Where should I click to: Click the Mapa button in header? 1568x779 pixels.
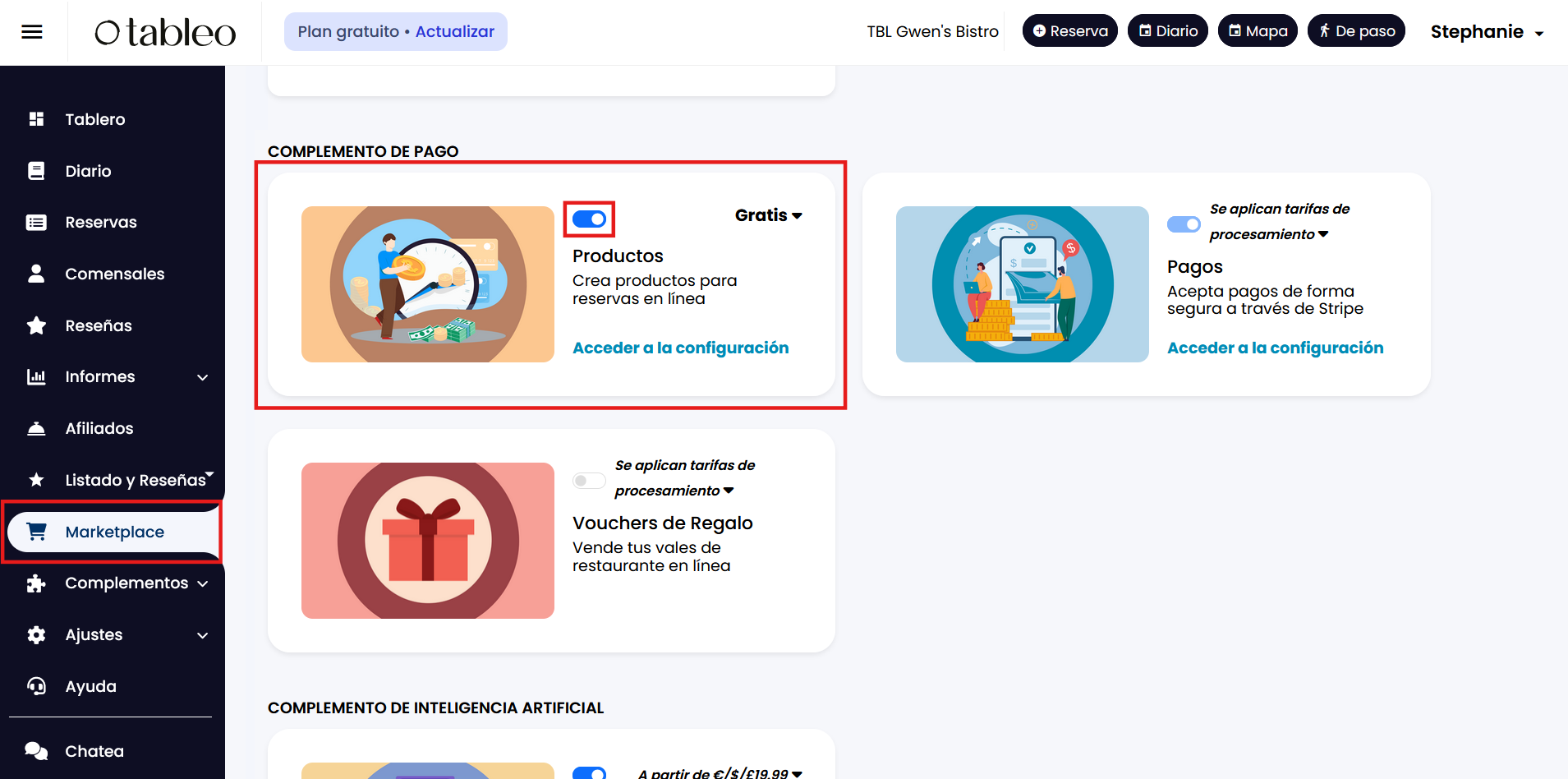1258,31
